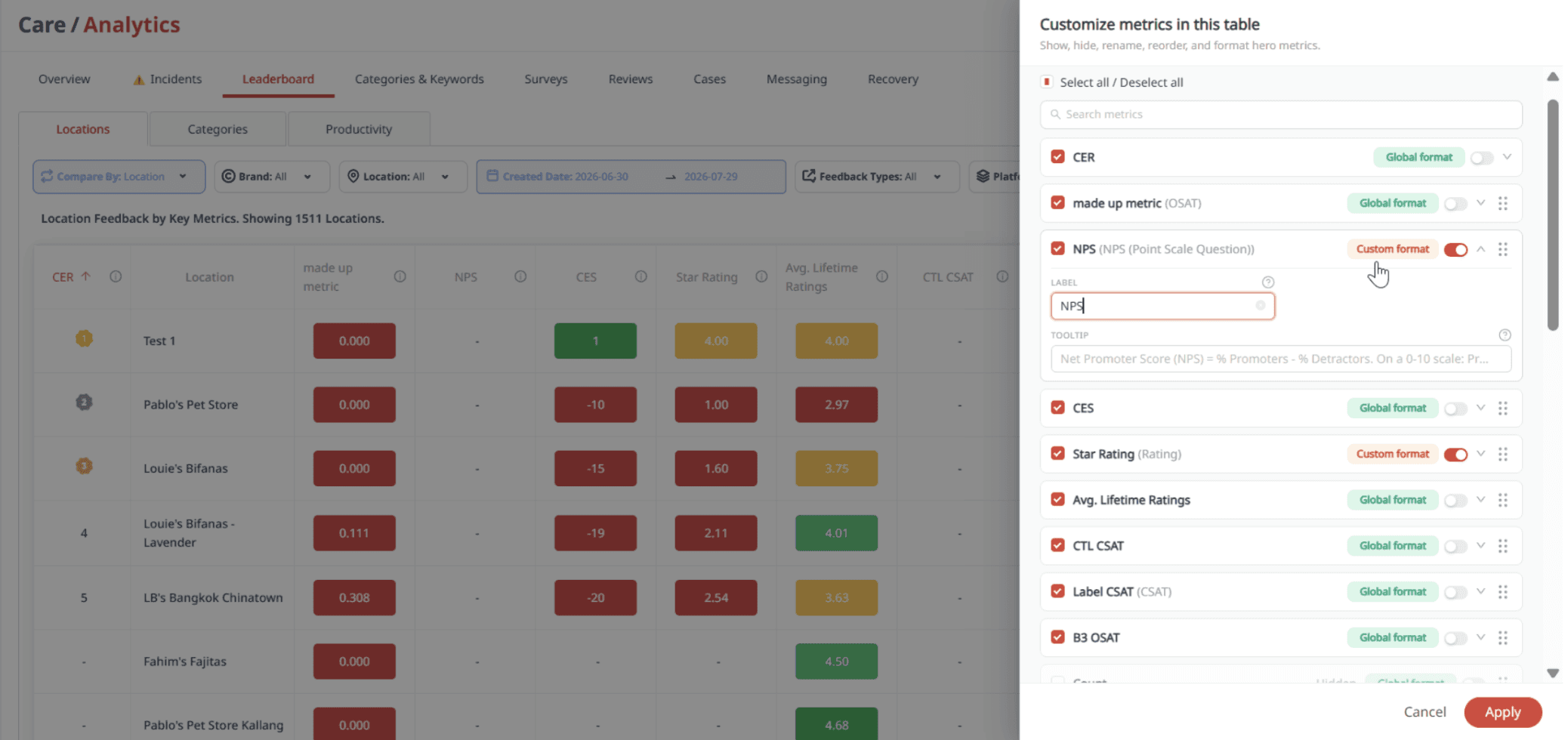Select the Categories sub-tab
This screenshot has width=1568, height=740.
[218, 129]
